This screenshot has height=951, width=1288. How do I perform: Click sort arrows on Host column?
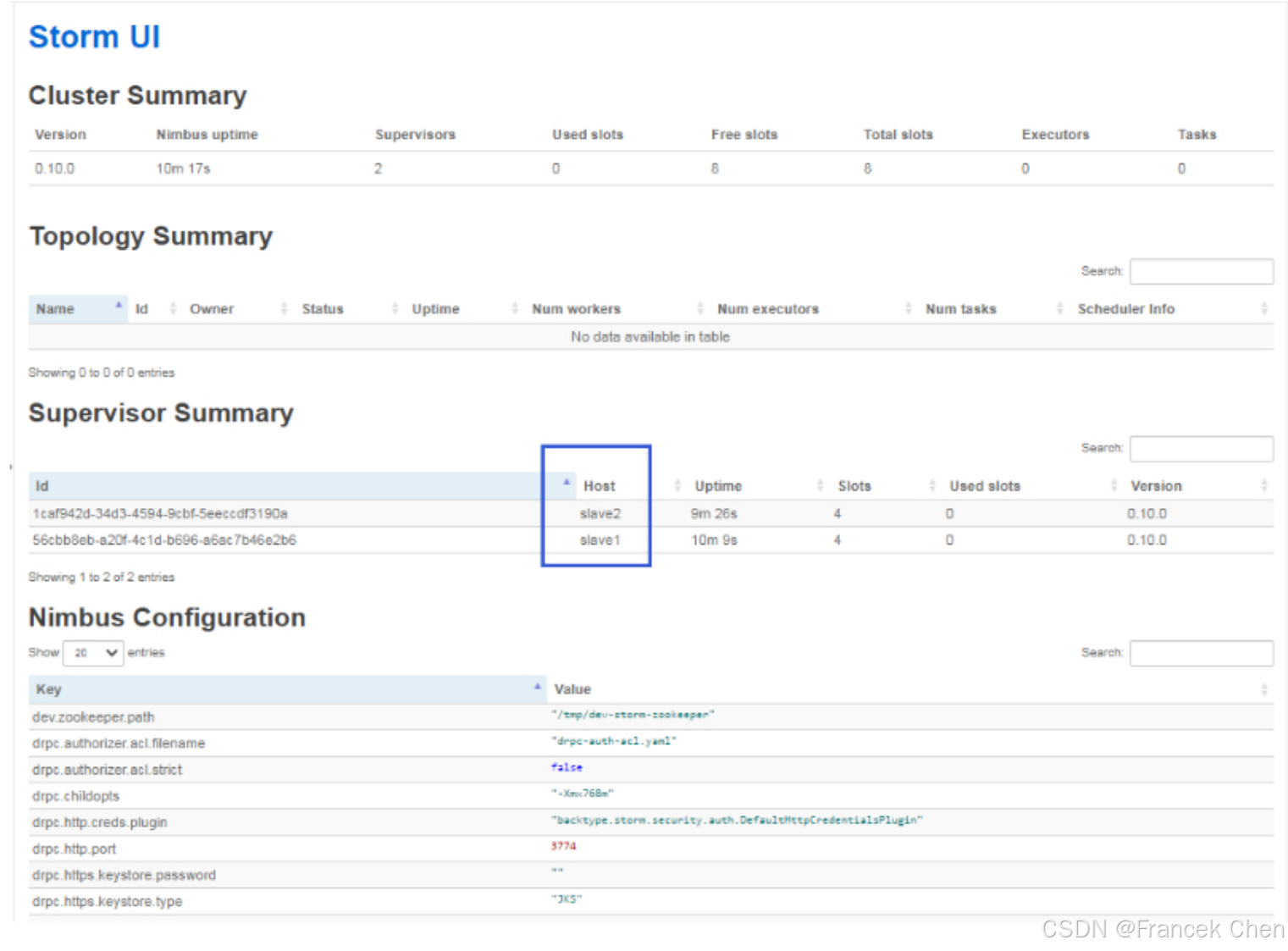[677, 485]
